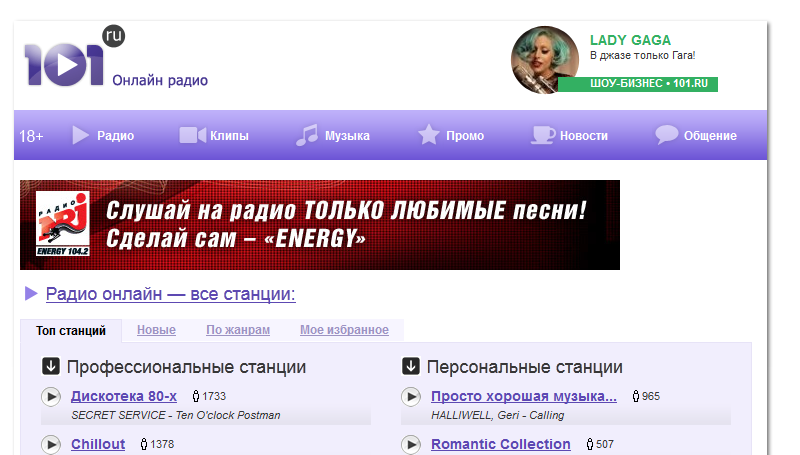The height and width of the screenshot is (455, 800).
Task: Switch to the По жанрам tab
Action: pos(238,330)
